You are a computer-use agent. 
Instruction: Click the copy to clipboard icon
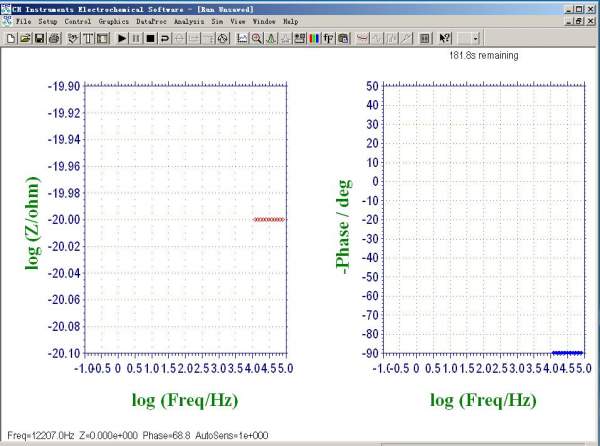(343, 38)
